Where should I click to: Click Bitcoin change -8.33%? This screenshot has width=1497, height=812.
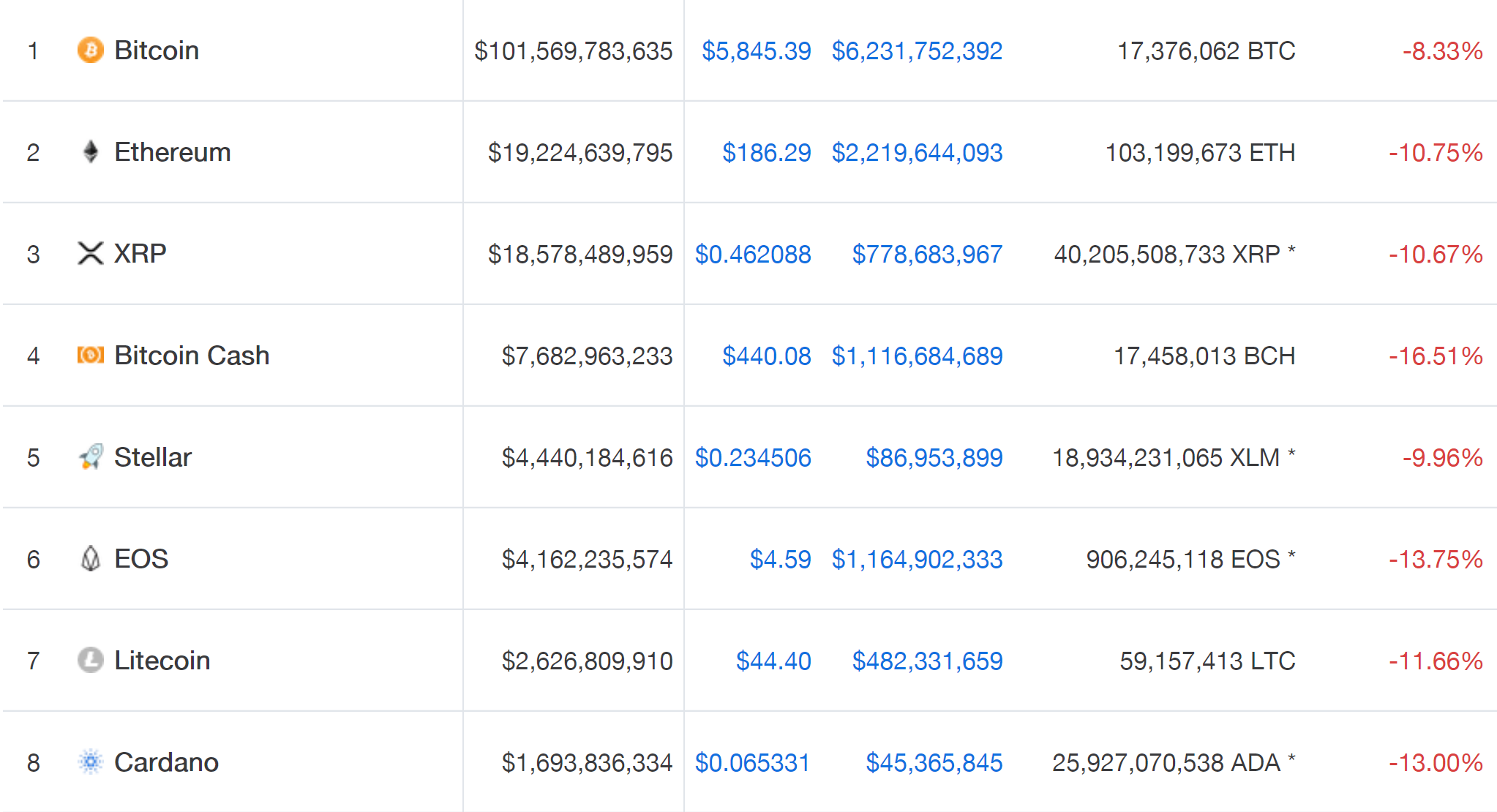(x=1443, y=50)
